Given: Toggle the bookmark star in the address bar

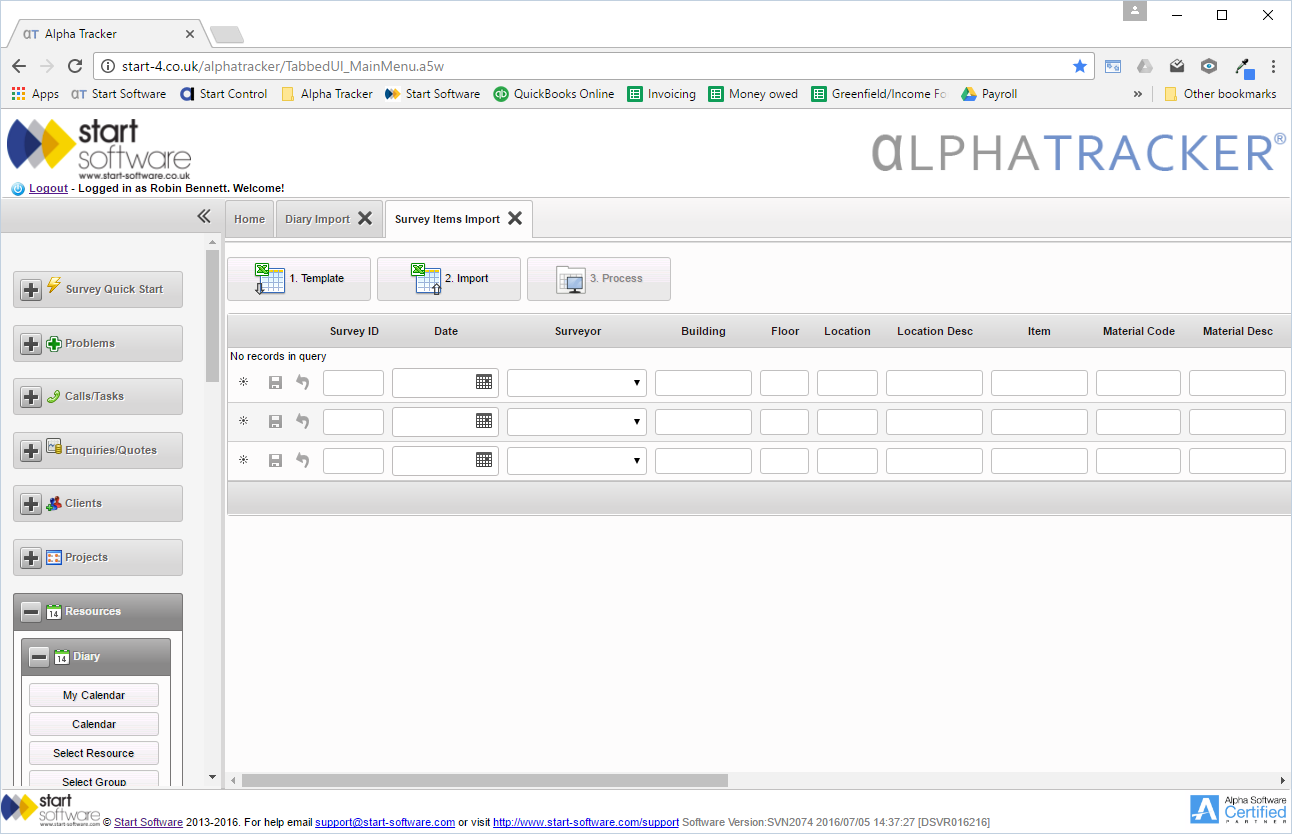Looking at the screenshot, I should (1080, 66).
